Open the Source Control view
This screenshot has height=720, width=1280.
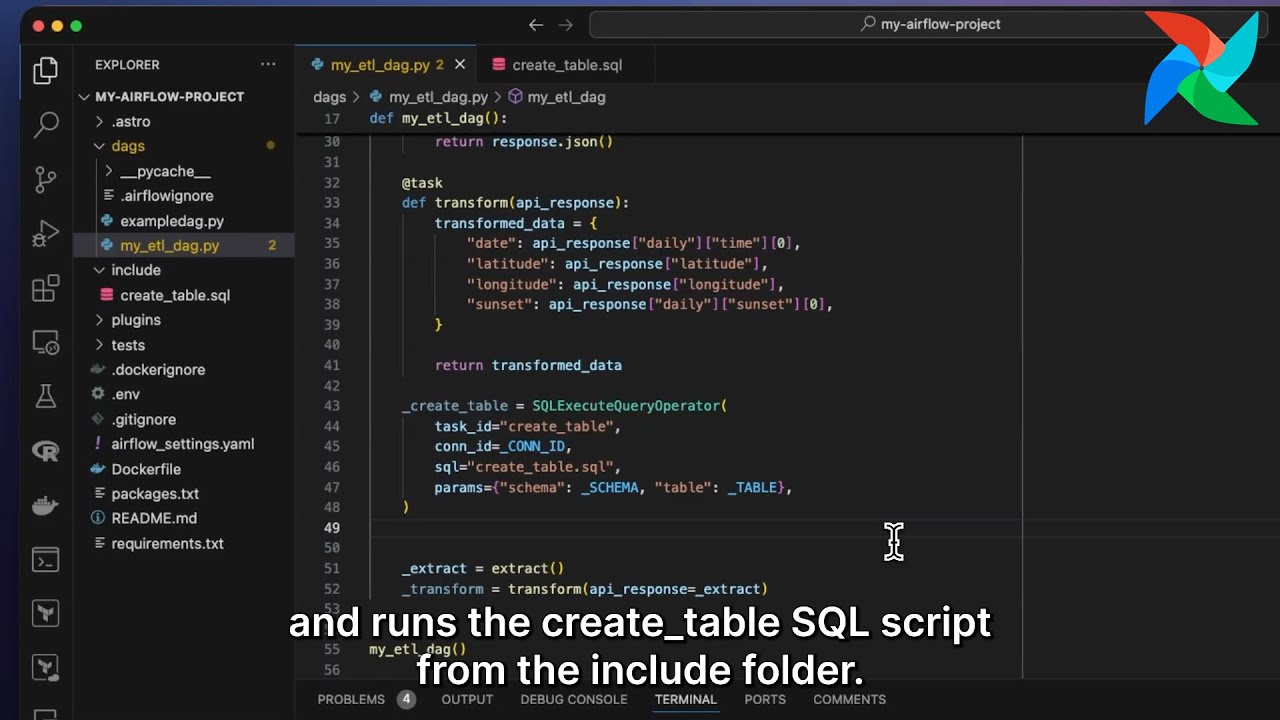click(45, 180)
